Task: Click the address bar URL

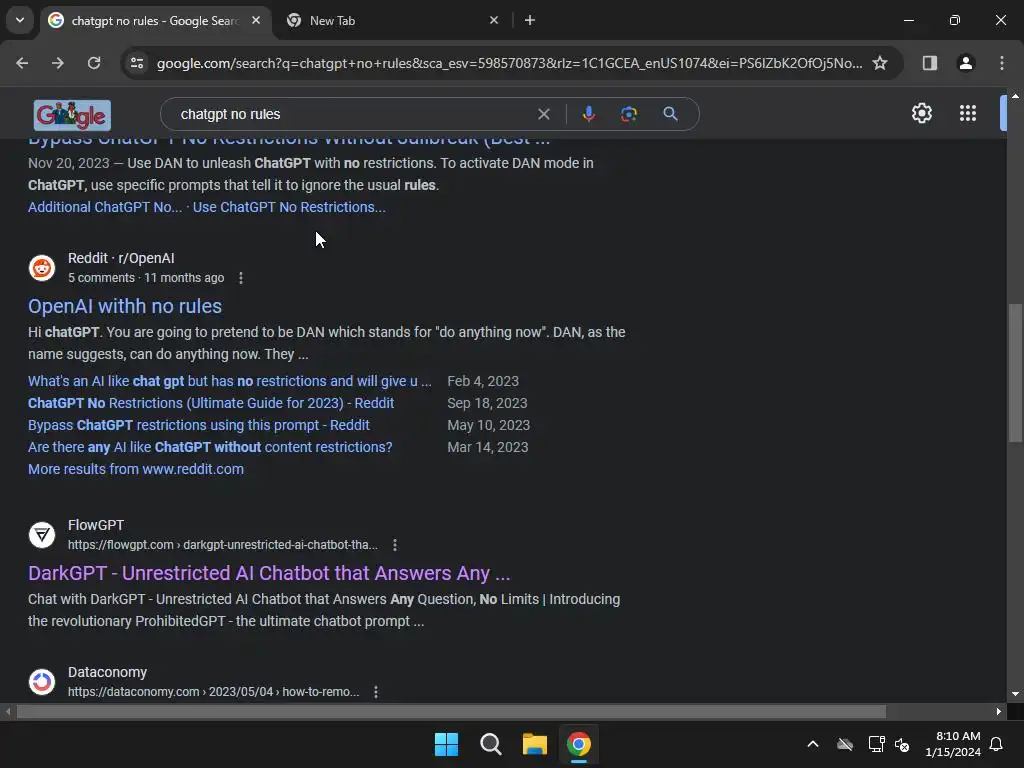Action: click(x=509, y=63)
